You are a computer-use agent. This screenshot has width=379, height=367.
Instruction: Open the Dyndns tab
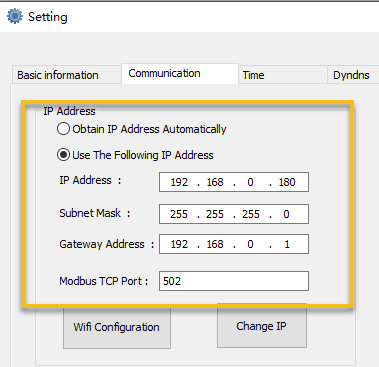(353, 75)
